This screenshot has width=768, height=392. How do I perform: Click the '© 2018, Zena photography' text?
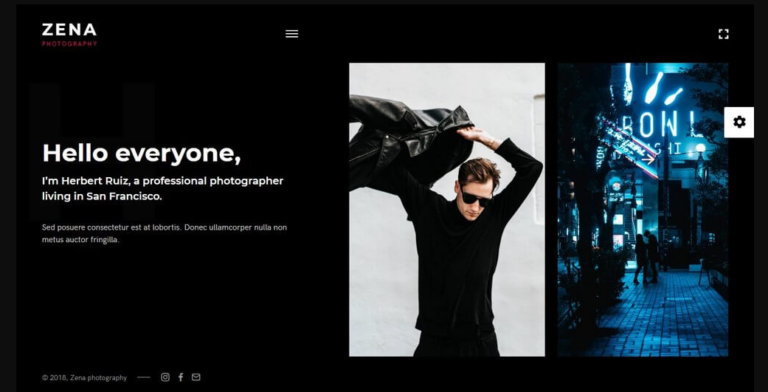pos(84,378)
